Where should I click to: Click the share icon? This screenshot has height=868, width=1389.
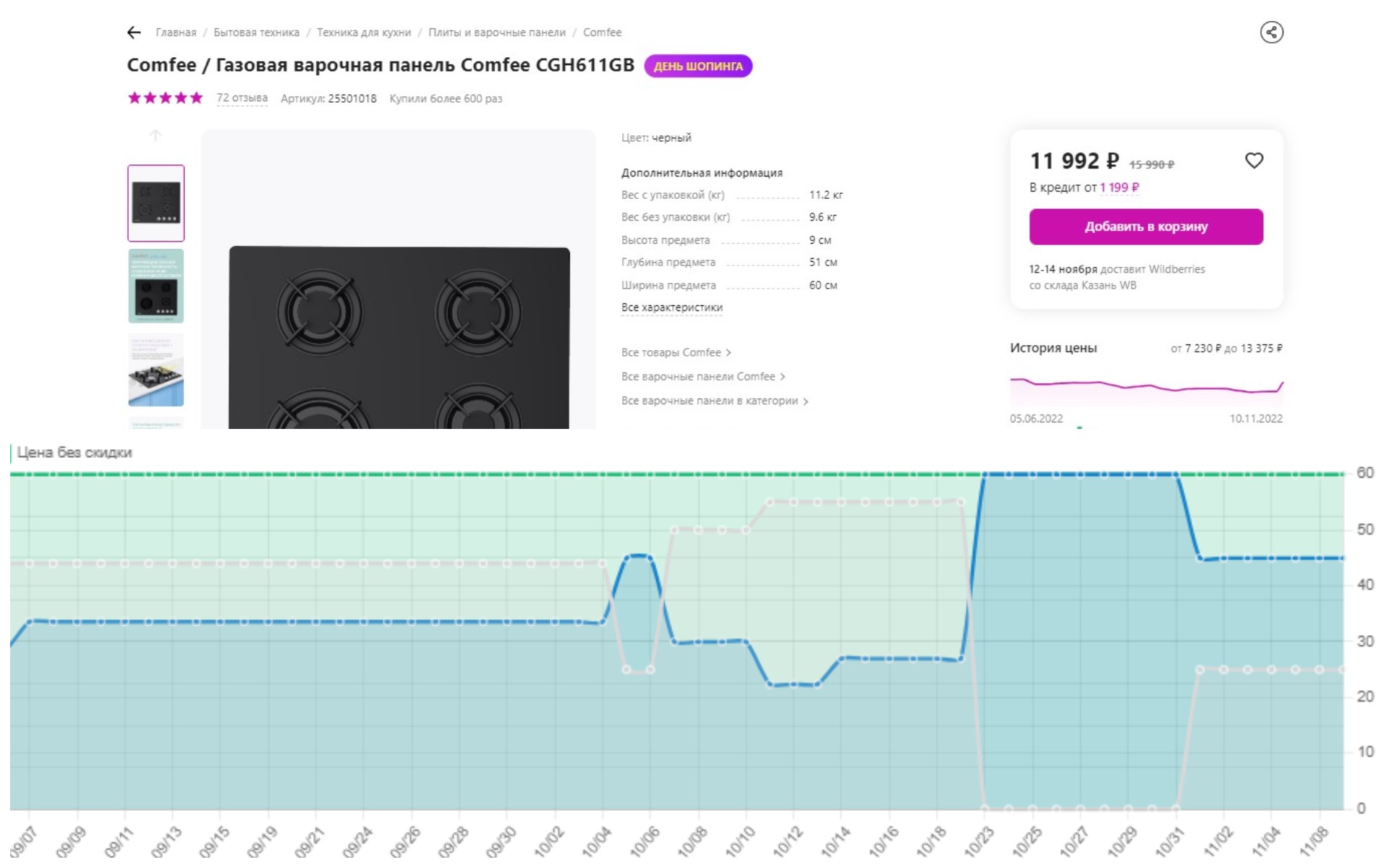click(1271, 33)
